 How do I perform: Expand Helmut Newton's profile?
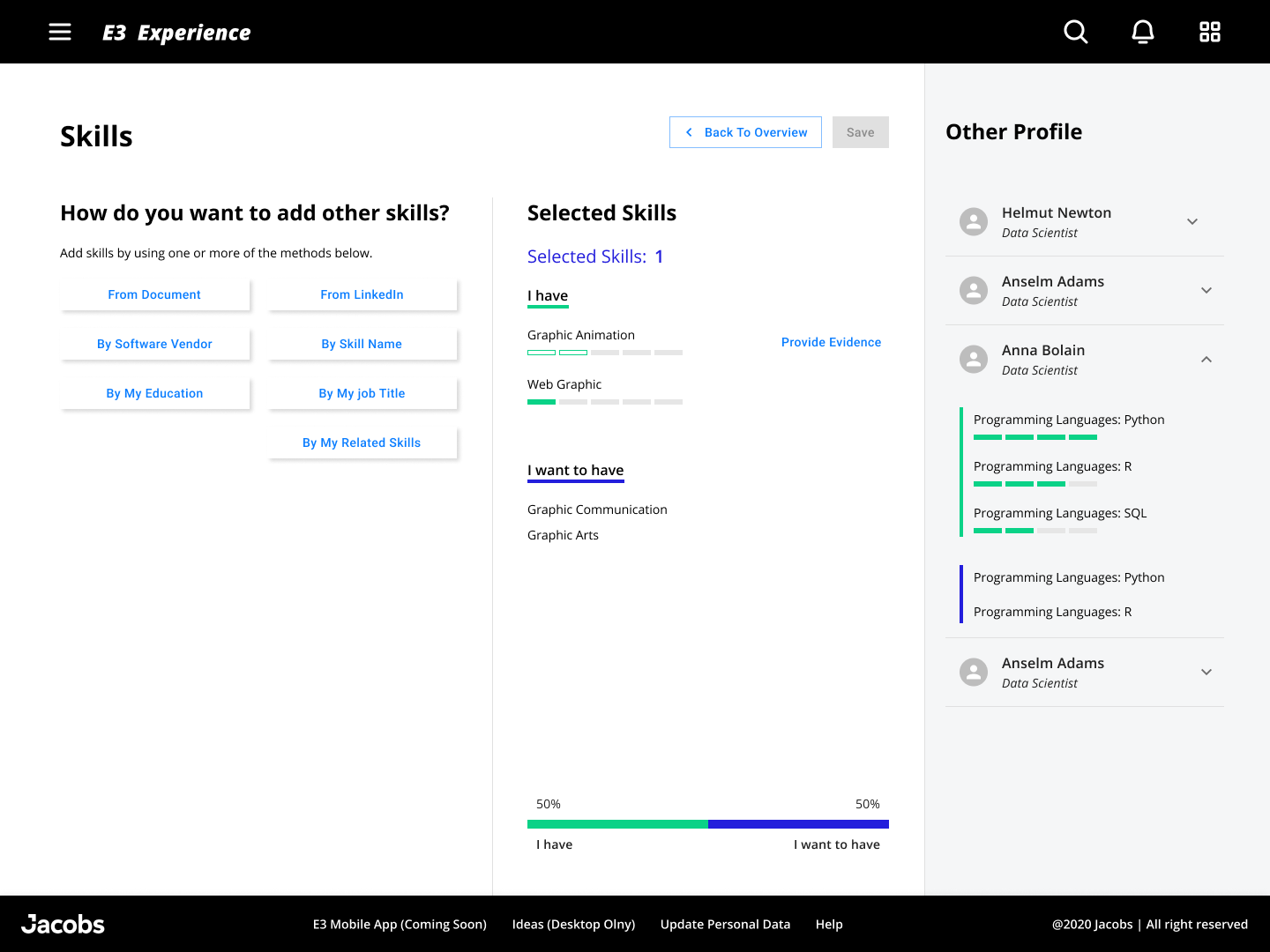click(1192, 222)
